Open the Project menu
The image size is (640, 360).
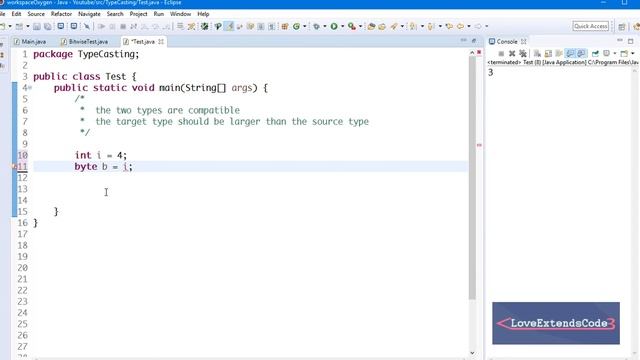click(138, 14)
